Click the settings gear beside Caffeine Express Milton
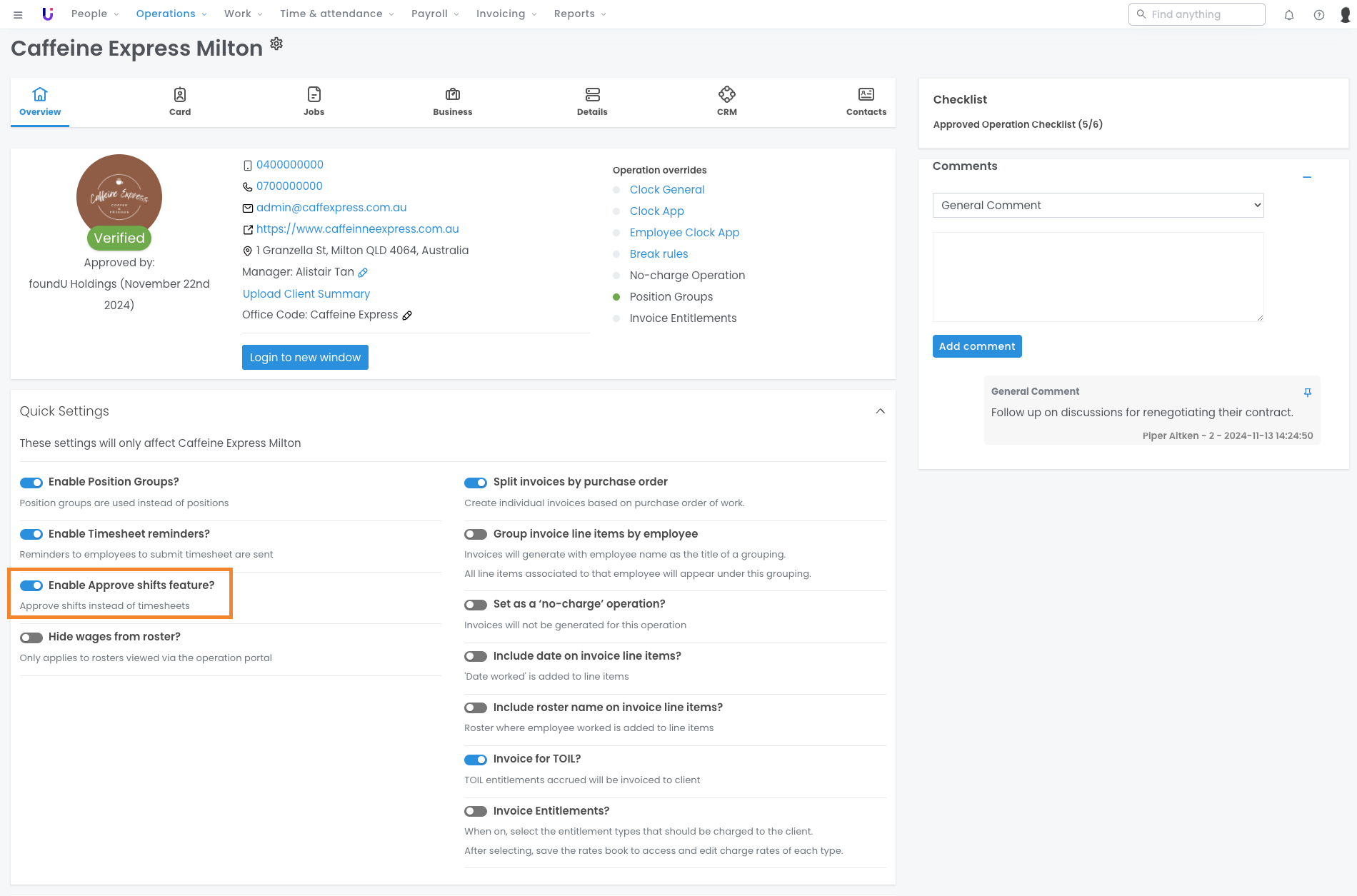 click(276, 44)
